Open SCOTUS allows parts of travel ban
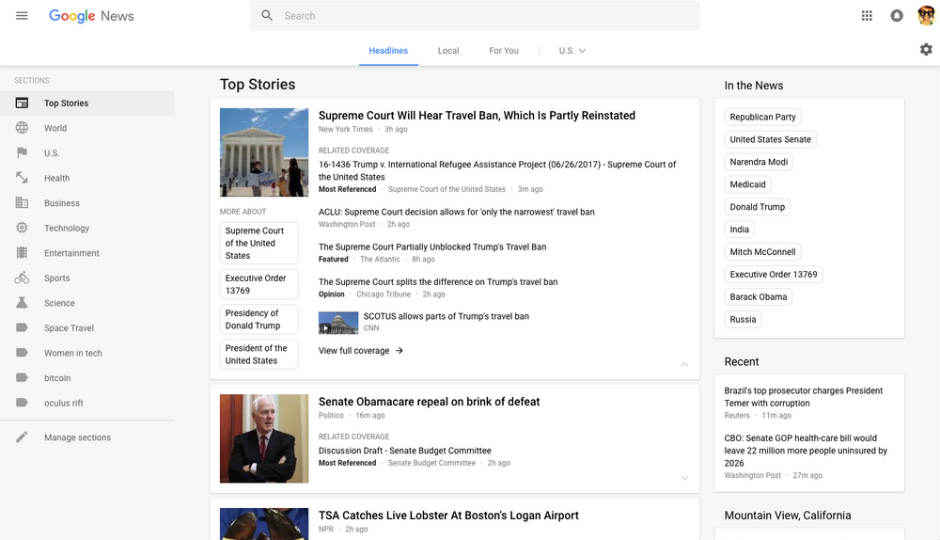 [446, 316]
